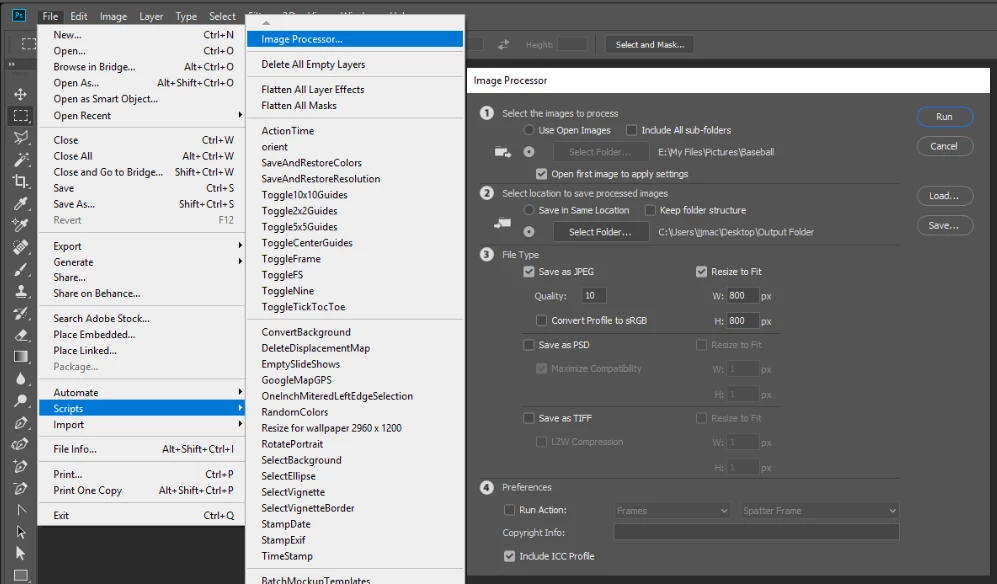Enable Keep folder structure checkbox
Screen dimensions: 997x584
[650, 210]
